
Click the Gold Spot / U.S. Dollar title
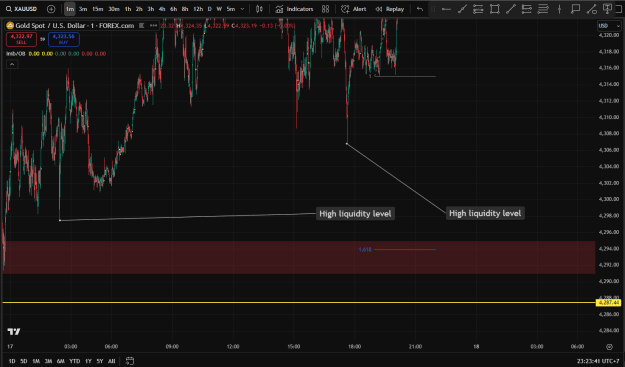pos(75,26)
